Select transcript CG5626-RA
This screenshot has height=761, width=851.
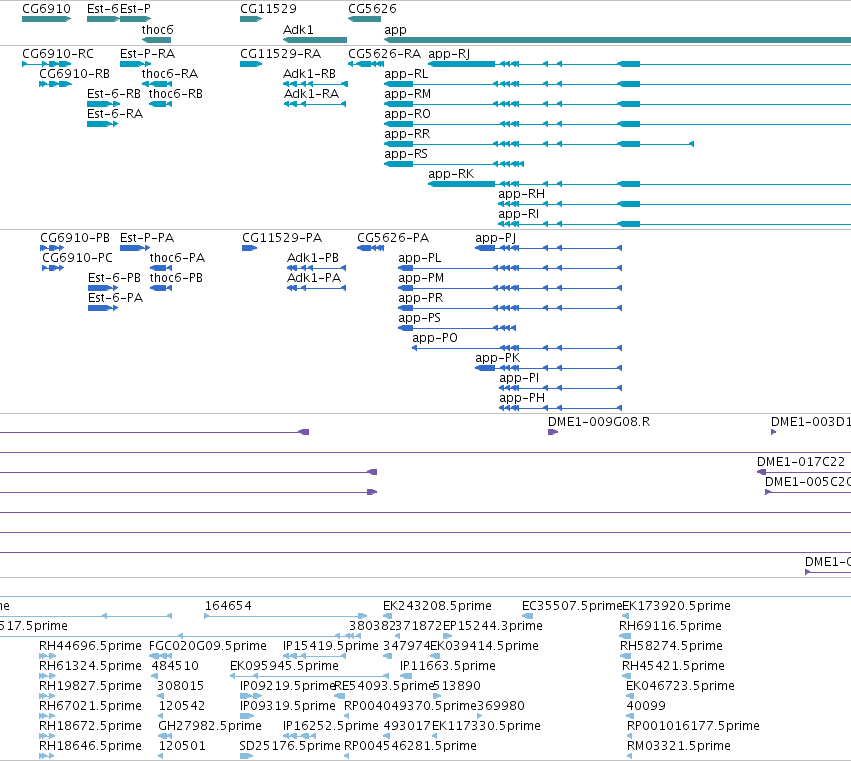pyautogui.click(x=384, y=54)
